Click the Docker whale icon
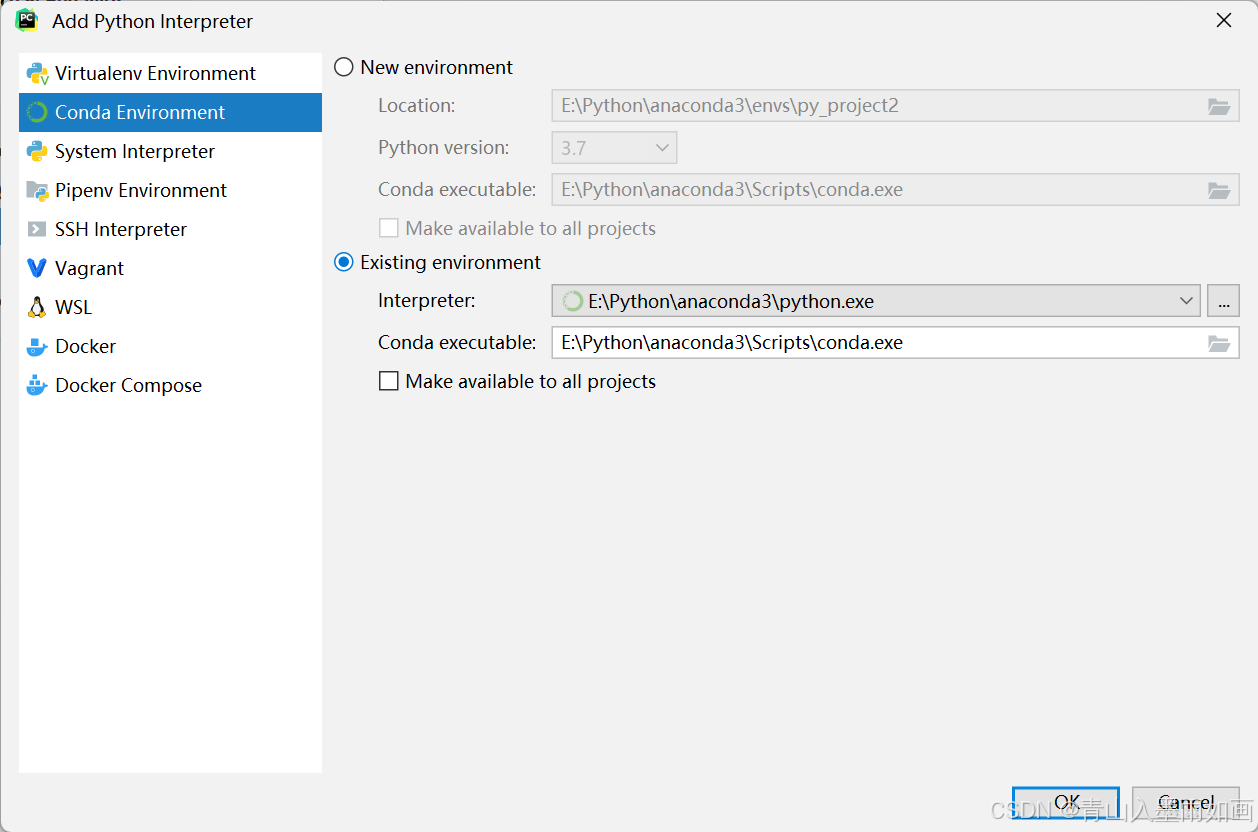The height and width of the screenshot is (832, 1258). point(38,347)
